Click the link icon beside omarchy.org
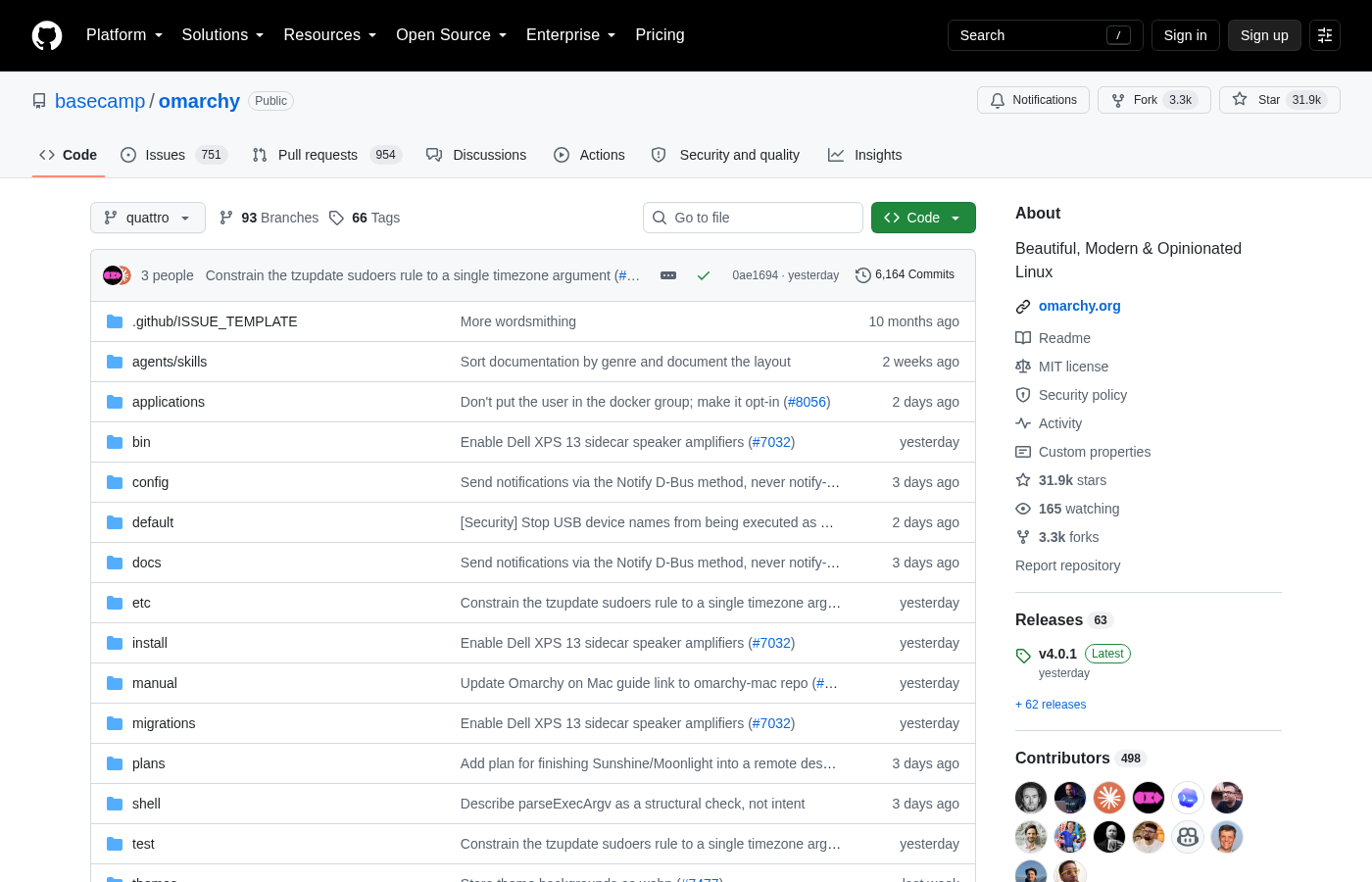1372x882 pixels. tap(1023, 307)
